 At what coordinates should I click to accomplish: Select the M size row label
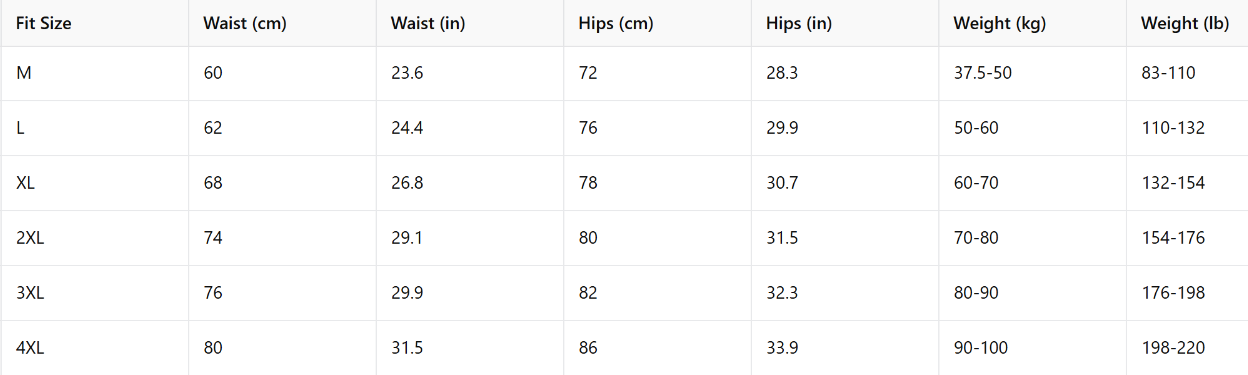(x=24, y=73)
